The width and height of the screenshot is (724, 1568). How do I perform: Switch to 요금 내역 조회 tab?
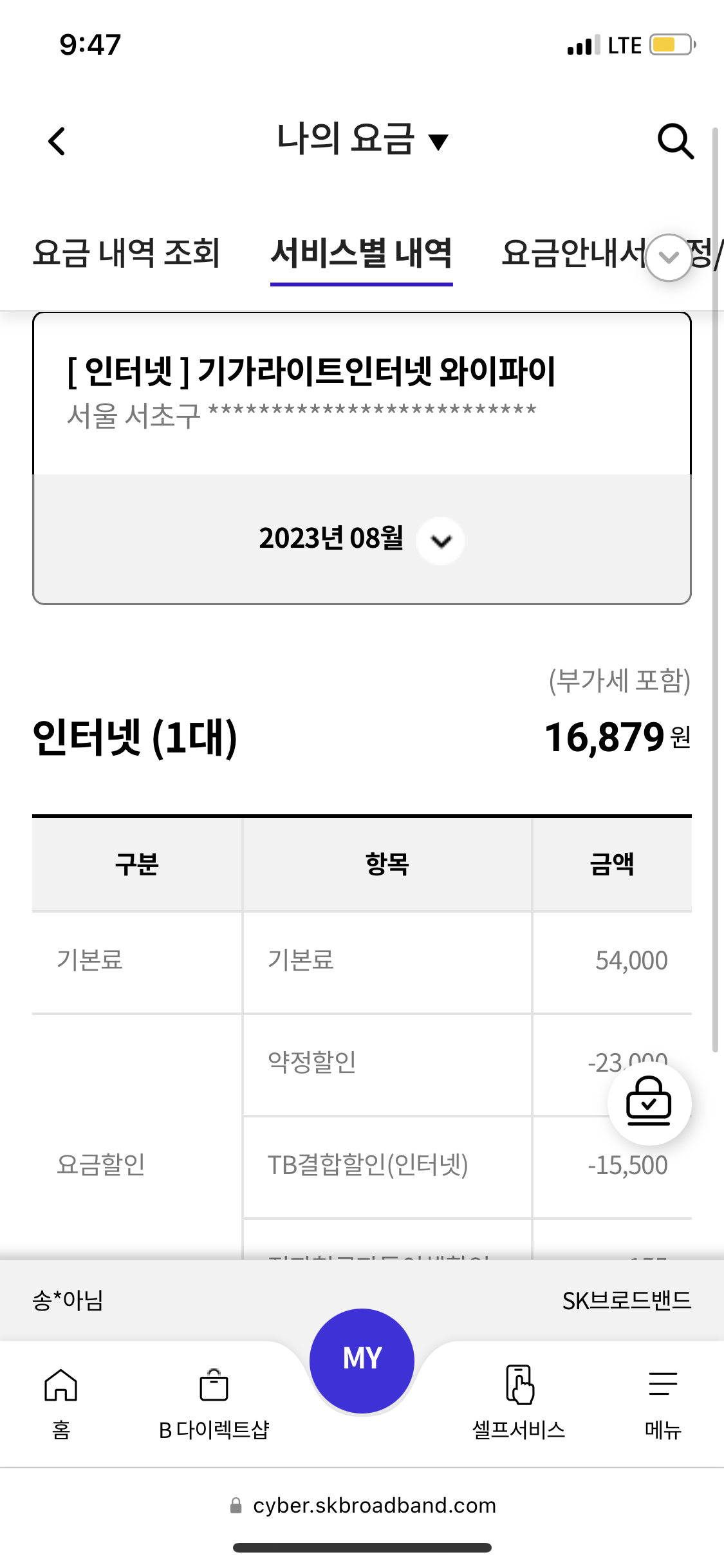tap(126, 253)
